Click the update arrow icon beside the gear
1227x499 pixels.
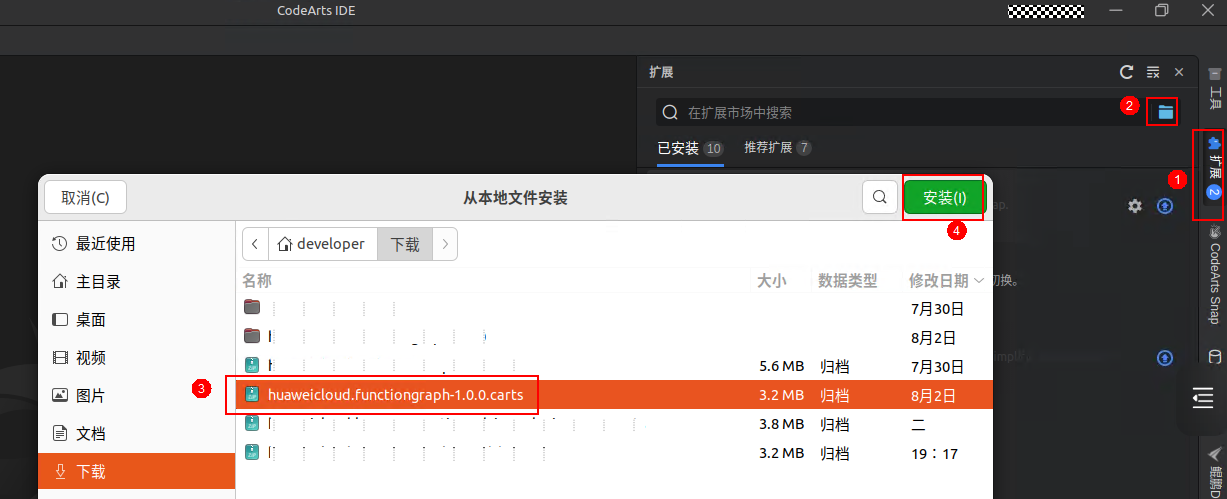tap(1165, 205)
